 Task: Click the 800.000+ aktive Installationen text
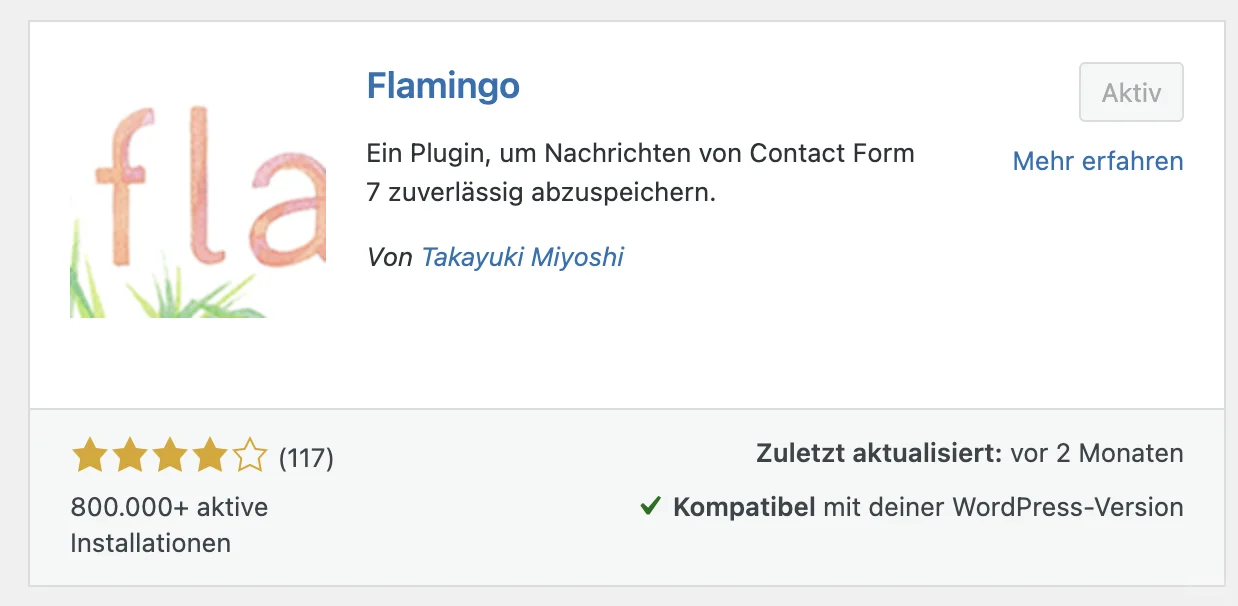(x=169, y=525)
